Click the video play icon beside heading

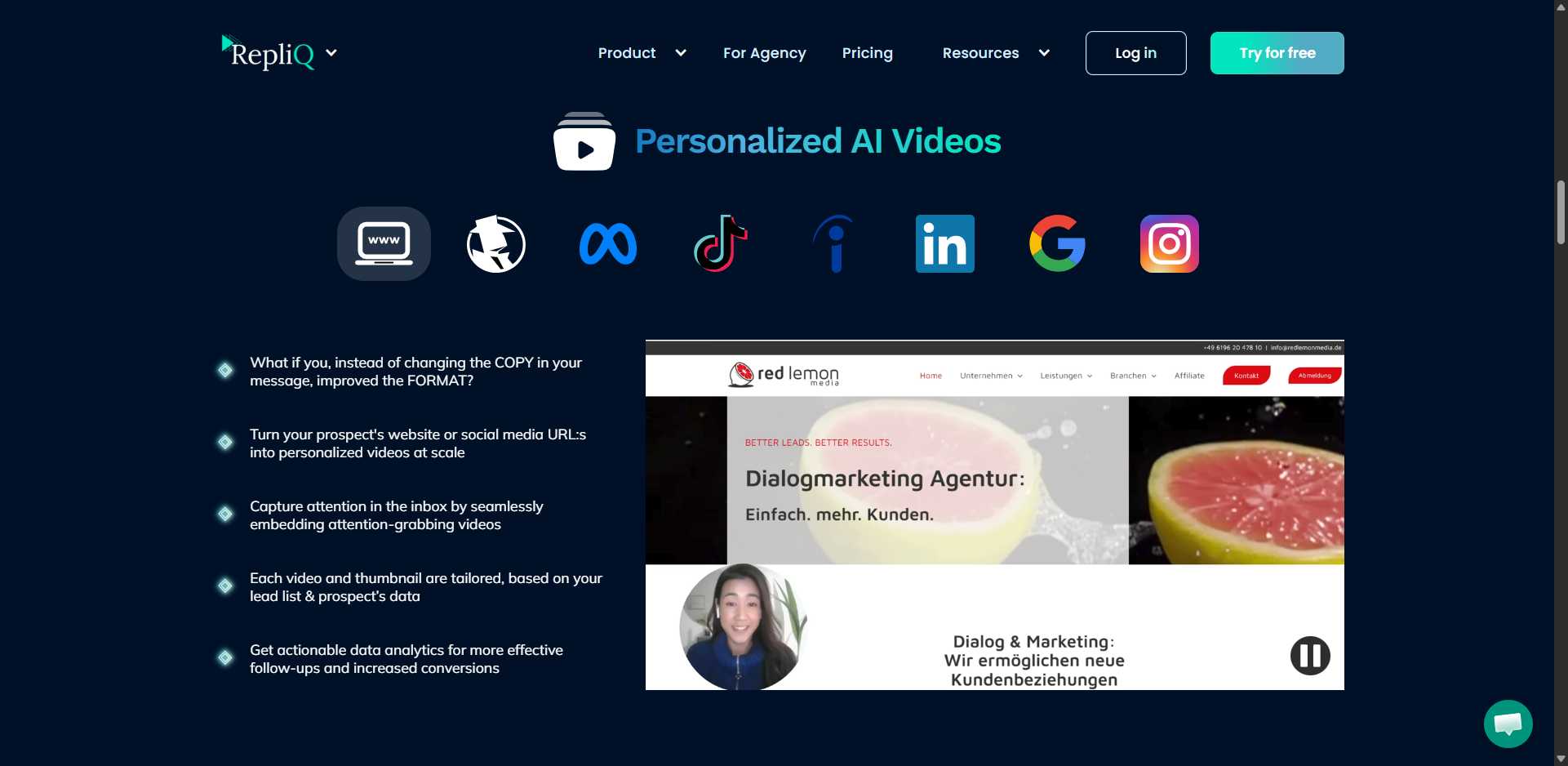coord(584,141)
